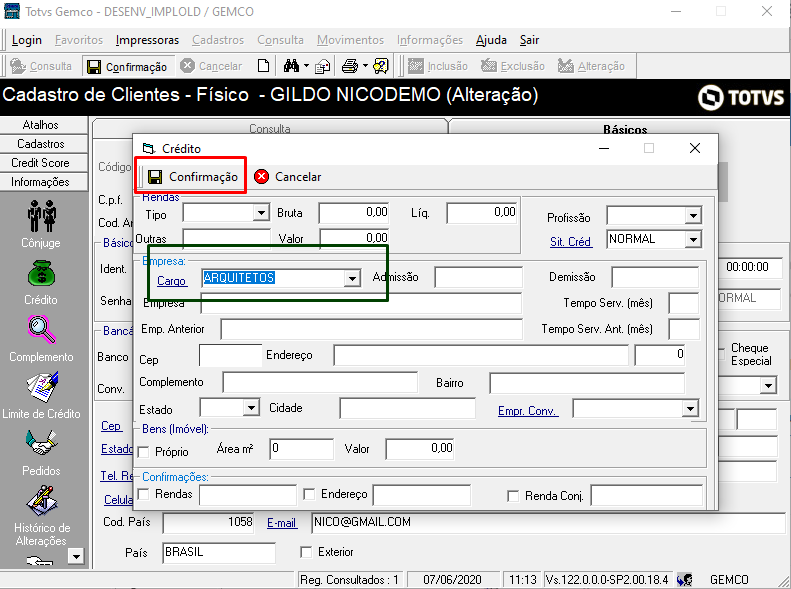Click the Credit Score sidebar button

(44, 163)
